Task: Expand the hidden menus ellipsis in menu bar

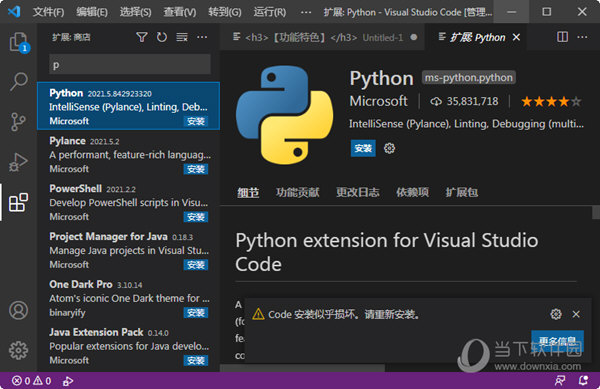Action: tap(306, 12)
